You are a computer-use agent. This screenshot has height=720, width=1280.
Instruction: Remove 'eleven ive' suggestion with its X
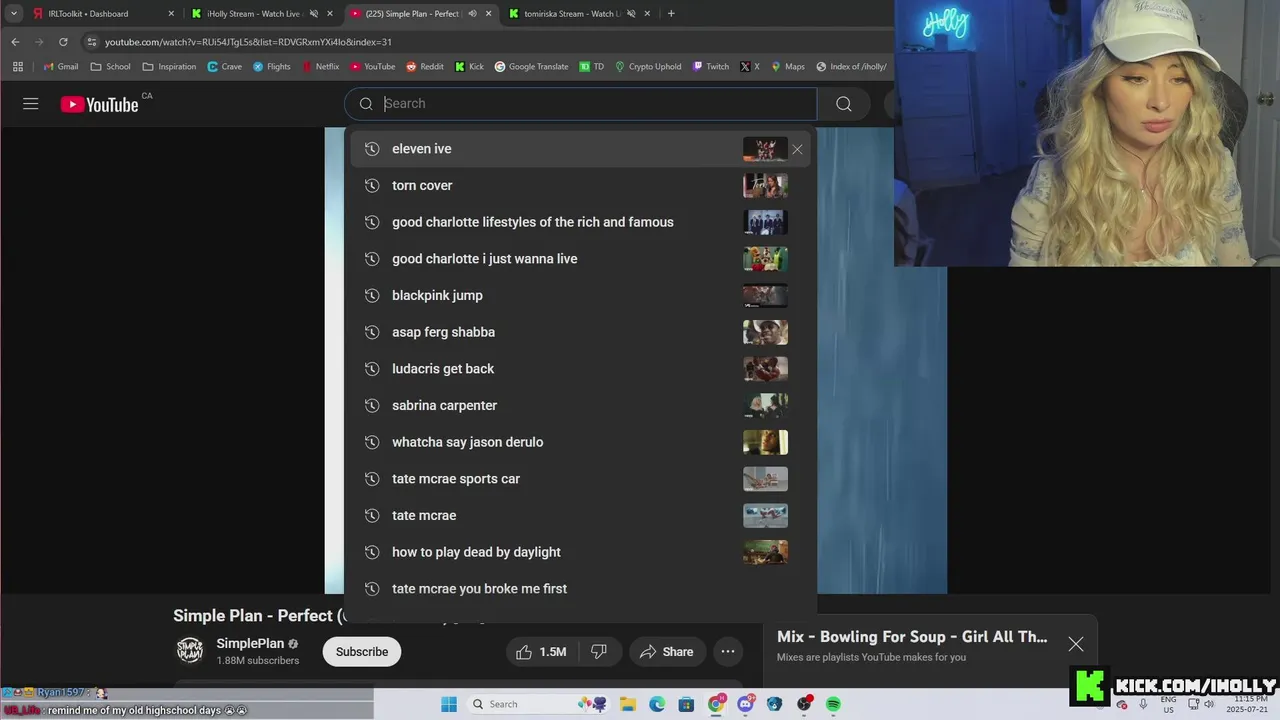797,149
